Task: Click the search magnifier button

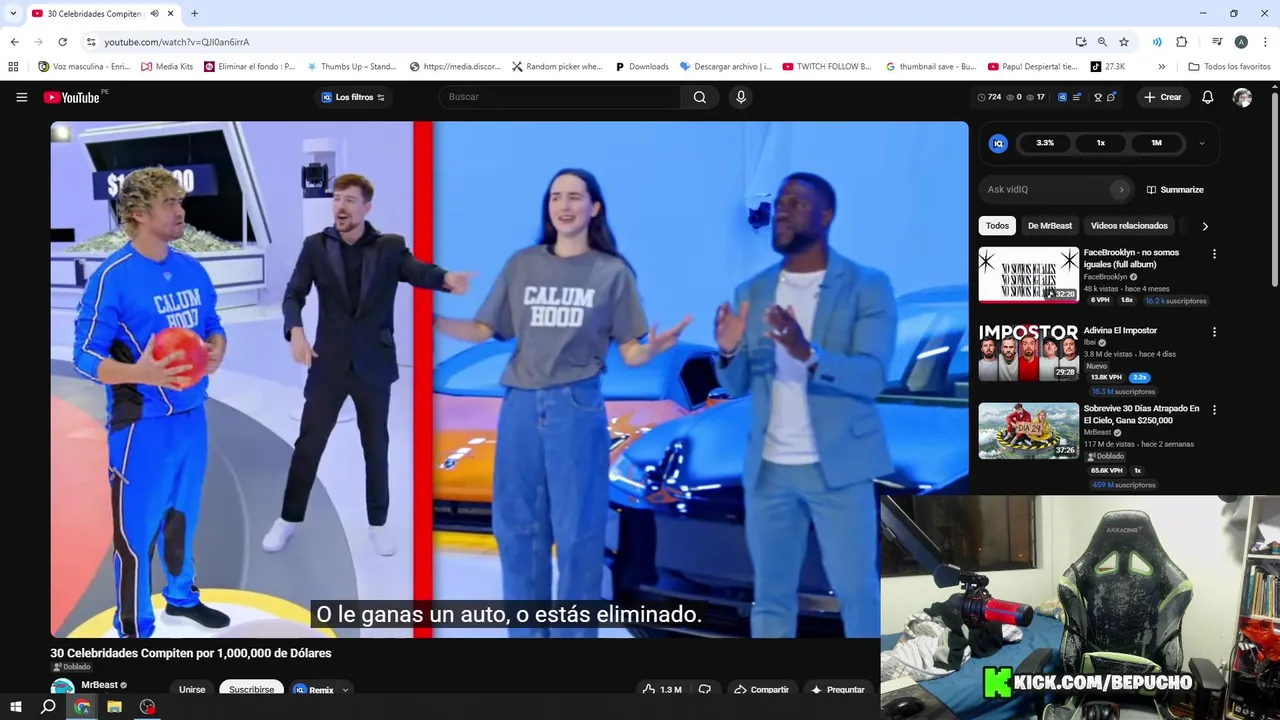Action: pos(700,97)
